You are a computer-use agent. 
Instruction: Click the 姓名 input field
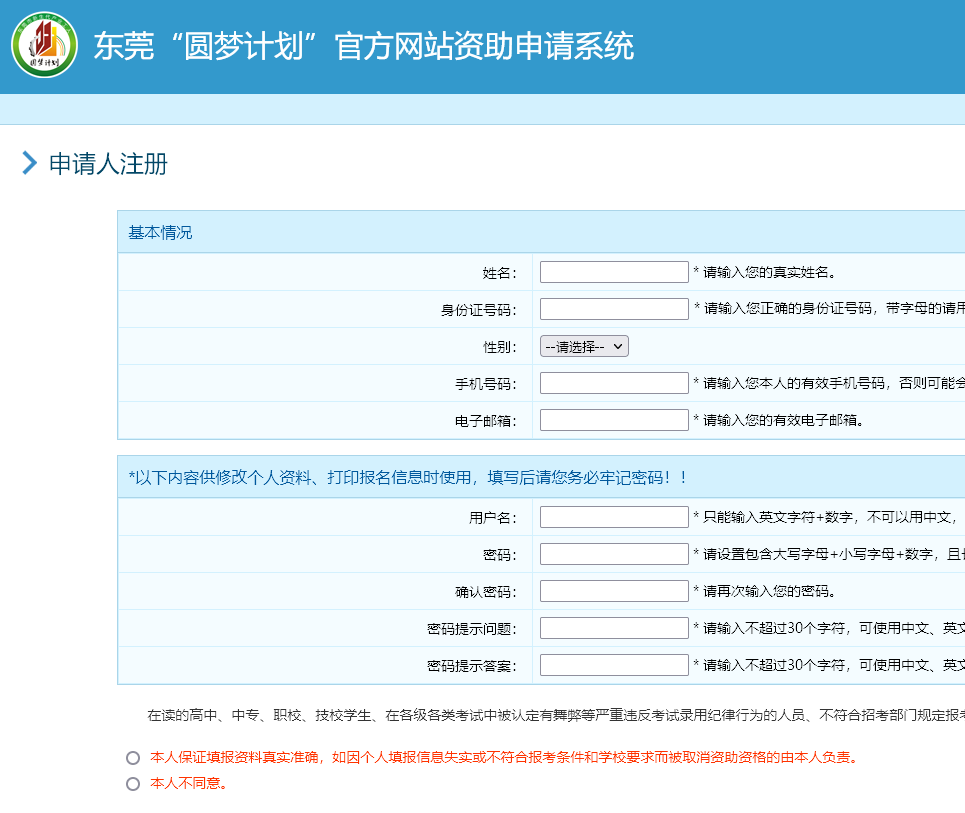[614, 272]
